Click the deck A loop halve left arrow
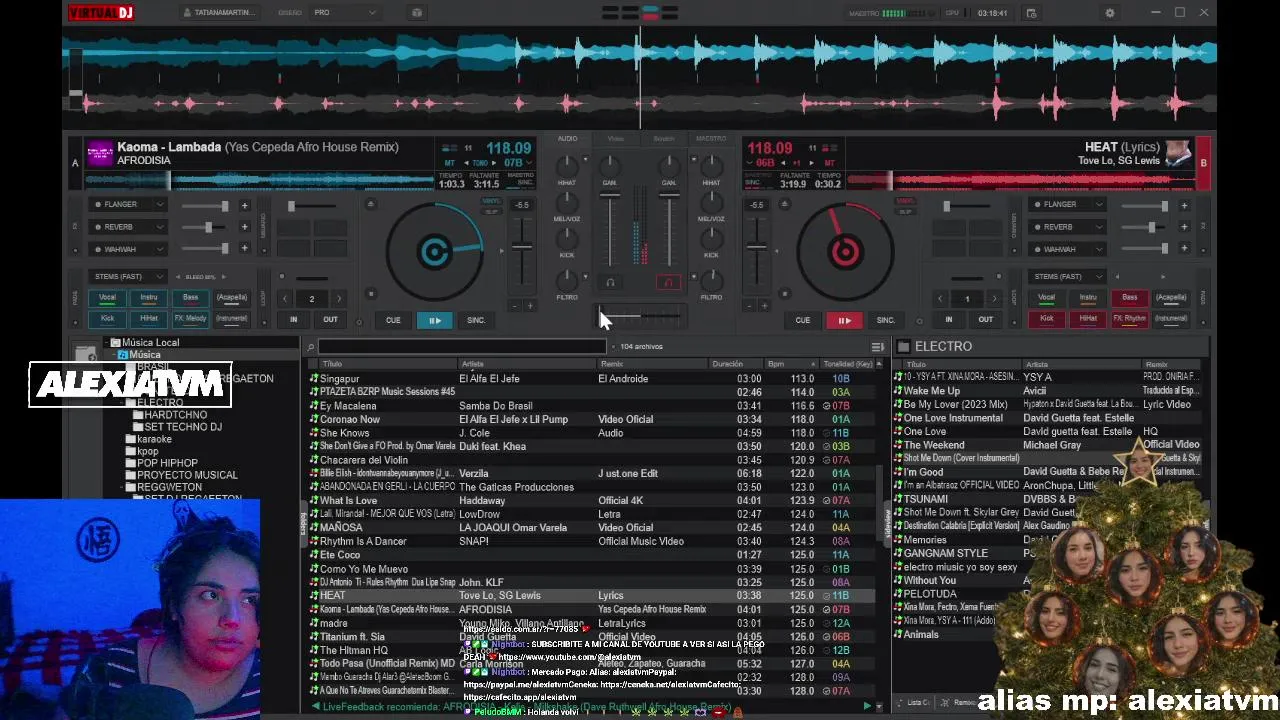The width and height of the screenshot is (1280, 720). click(285, 299)
